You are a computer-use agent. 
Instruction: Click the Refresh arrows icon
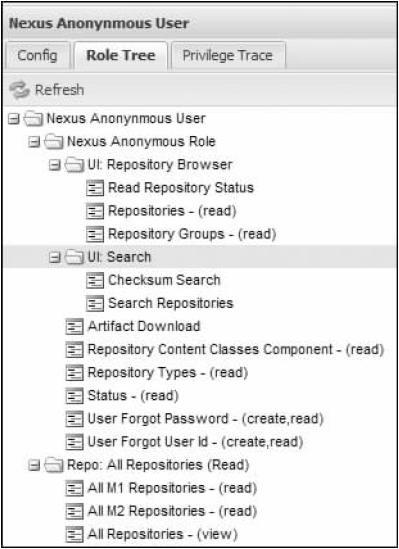(20, 90)
